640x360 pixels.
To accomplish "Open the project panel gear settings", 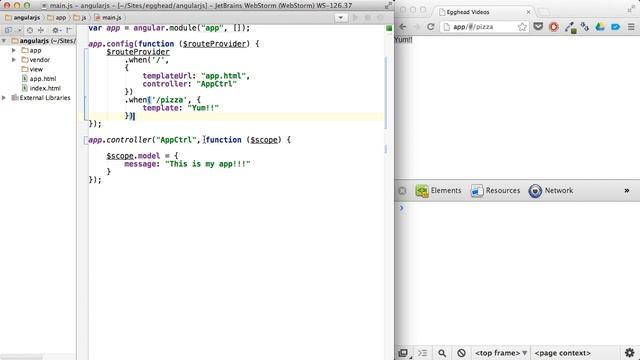I will point(56,30).
